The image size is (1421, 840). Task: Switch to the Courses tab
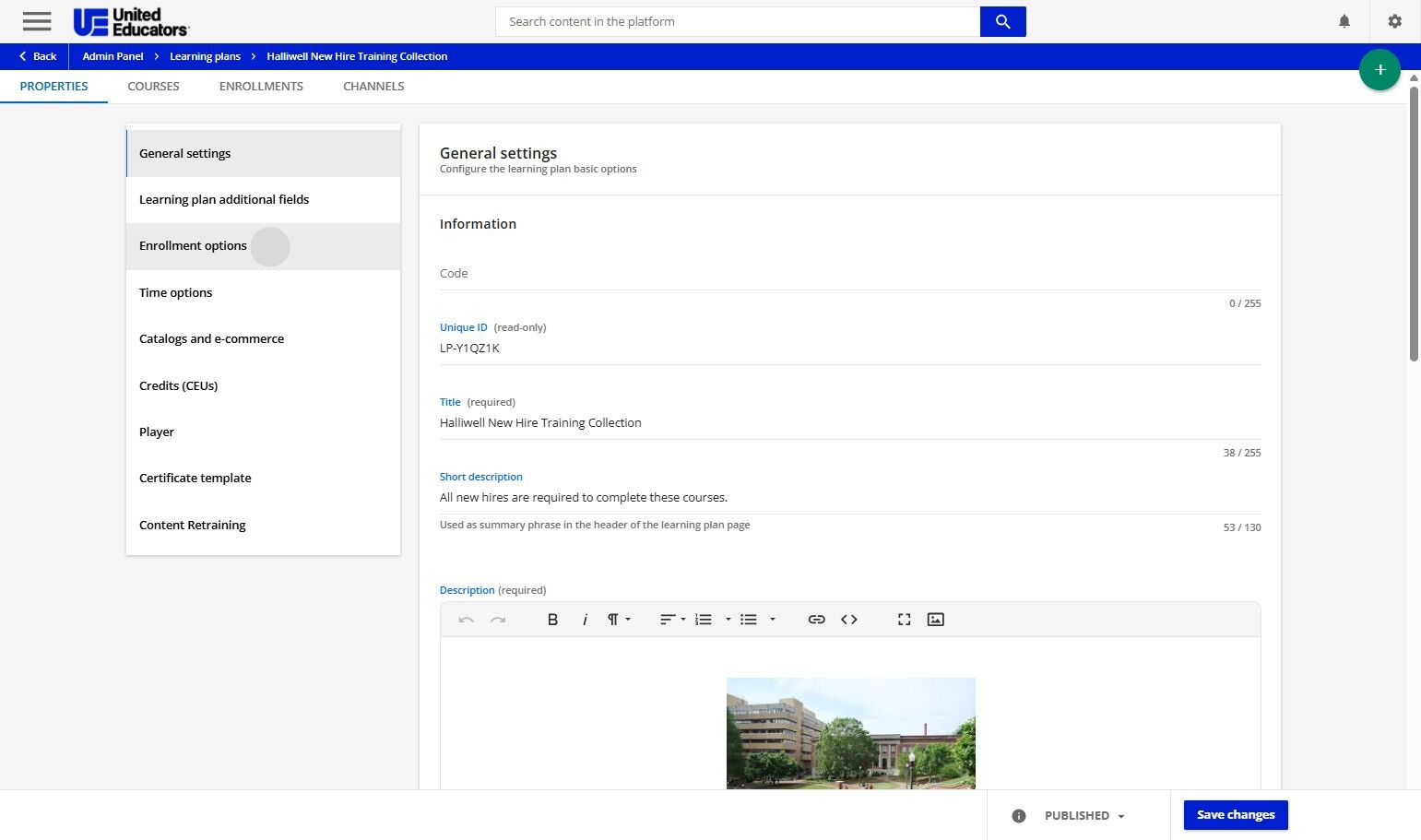153,87
